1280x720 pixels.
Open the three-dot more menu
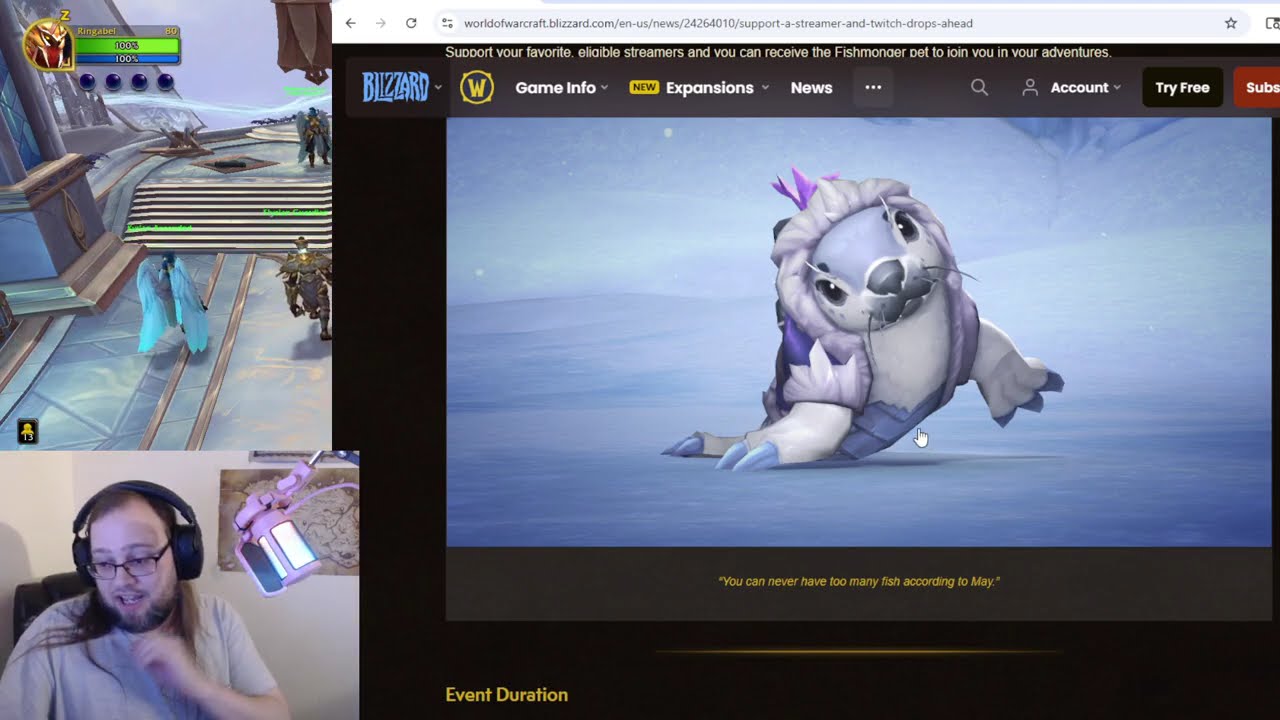pyautogui.click(x=873, y=88)
